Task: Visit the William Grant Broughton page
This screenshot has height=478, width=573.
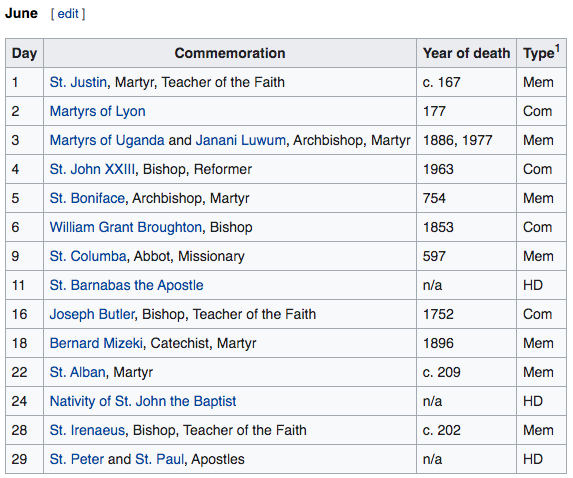Action: [x=126, y=227]
